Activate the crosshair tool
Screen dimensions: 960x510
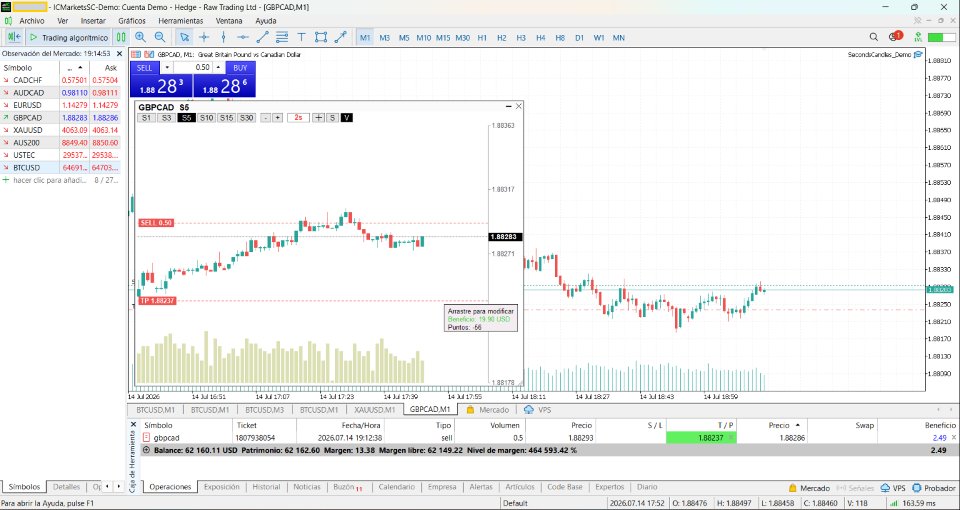click(204, 37)
